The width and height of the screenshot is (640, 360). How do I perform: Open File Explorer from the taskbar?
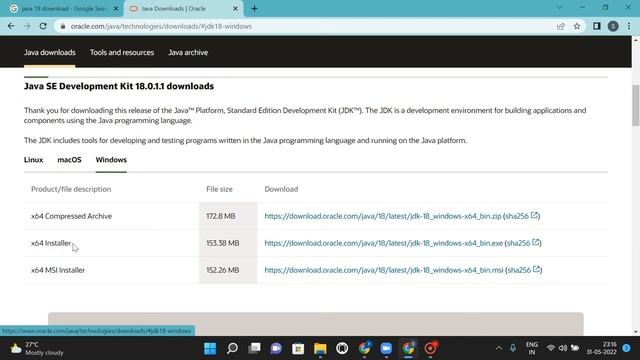pyautogui.click(x=320, y=348)
